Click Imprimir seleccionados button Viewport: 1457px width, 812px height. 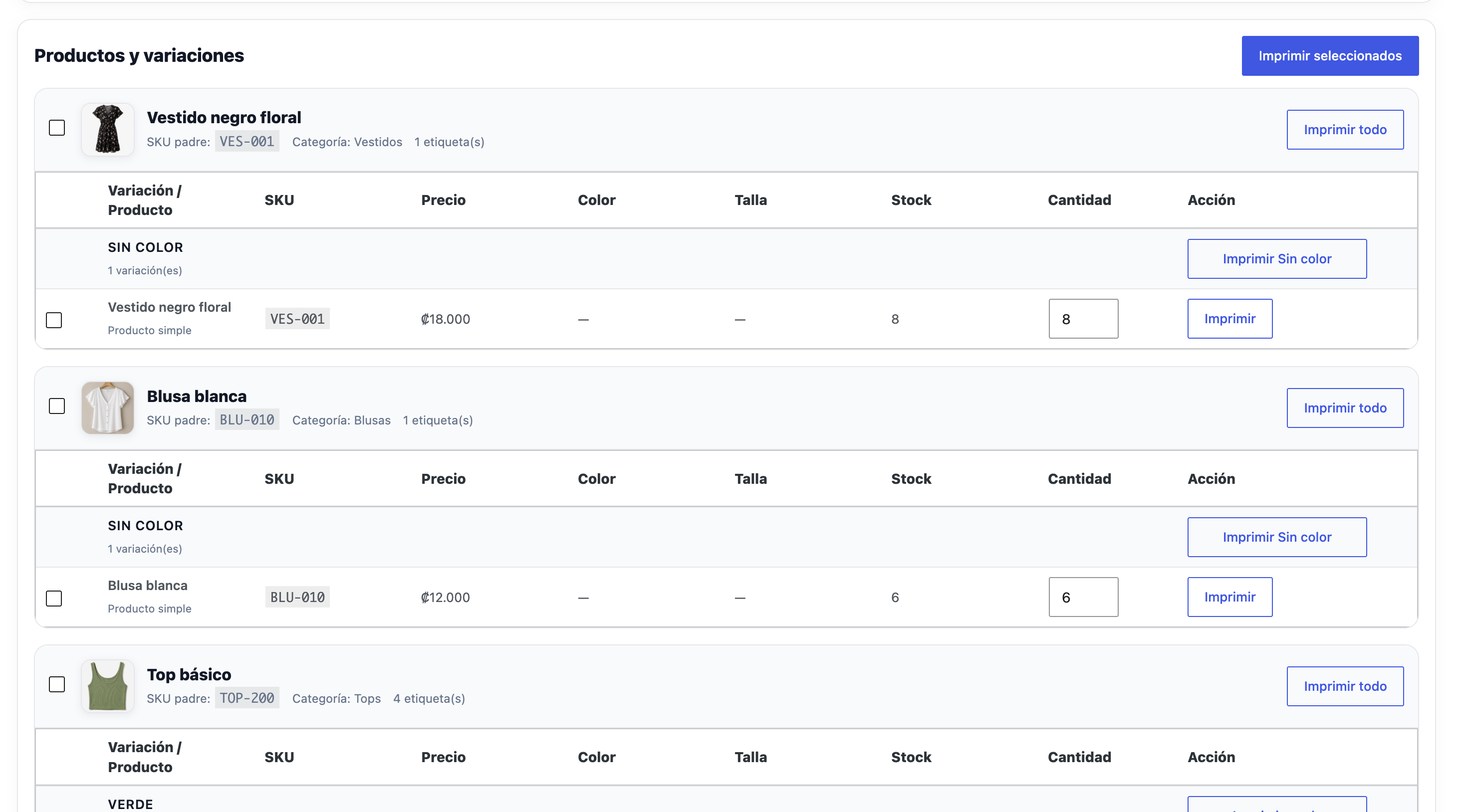[1330, 56]
